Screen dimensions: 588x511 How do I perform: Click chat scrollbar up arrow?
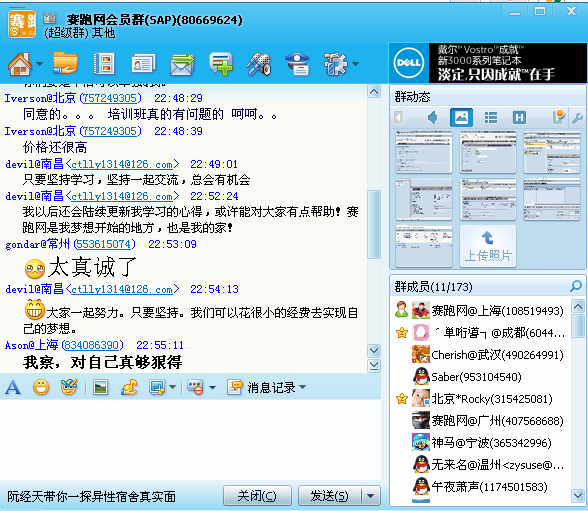(x=374, y=91)
